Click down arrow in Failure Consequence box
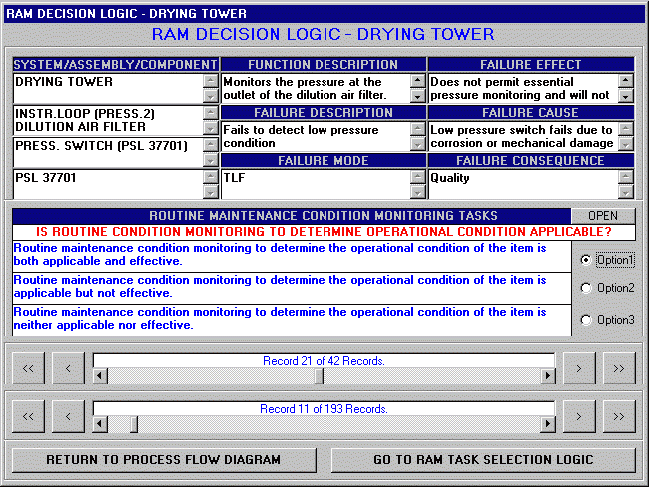Image resolution: width=649 pixels, height=487 pixels. click(626, 192)
